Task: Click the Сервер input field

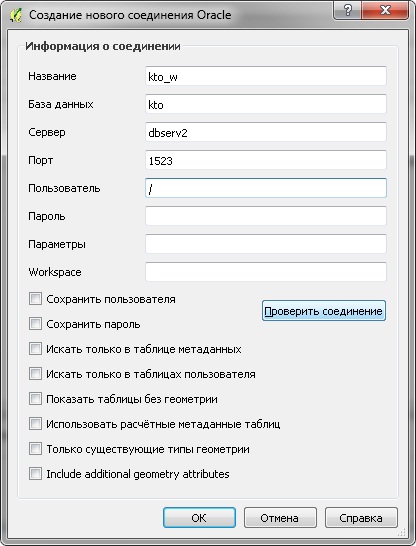Action: click(x=266, y=132)
